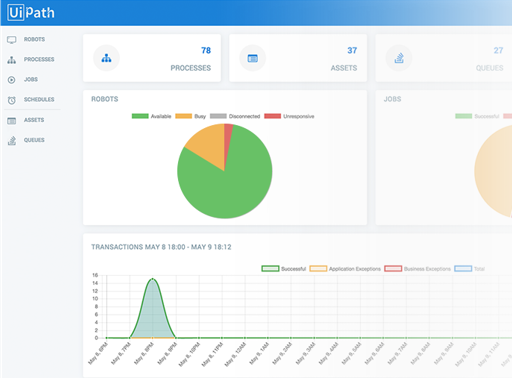Toggle Total series in Transactions legend
Viewport: 512px width, 378px height.
tap(470, 269)
